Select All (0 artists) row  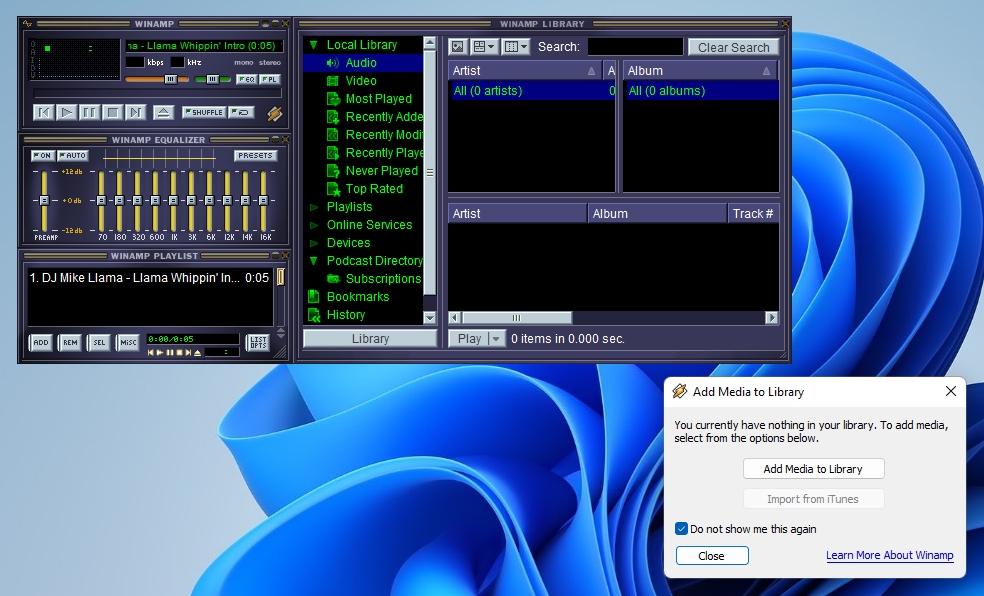[x=532, y=91]
